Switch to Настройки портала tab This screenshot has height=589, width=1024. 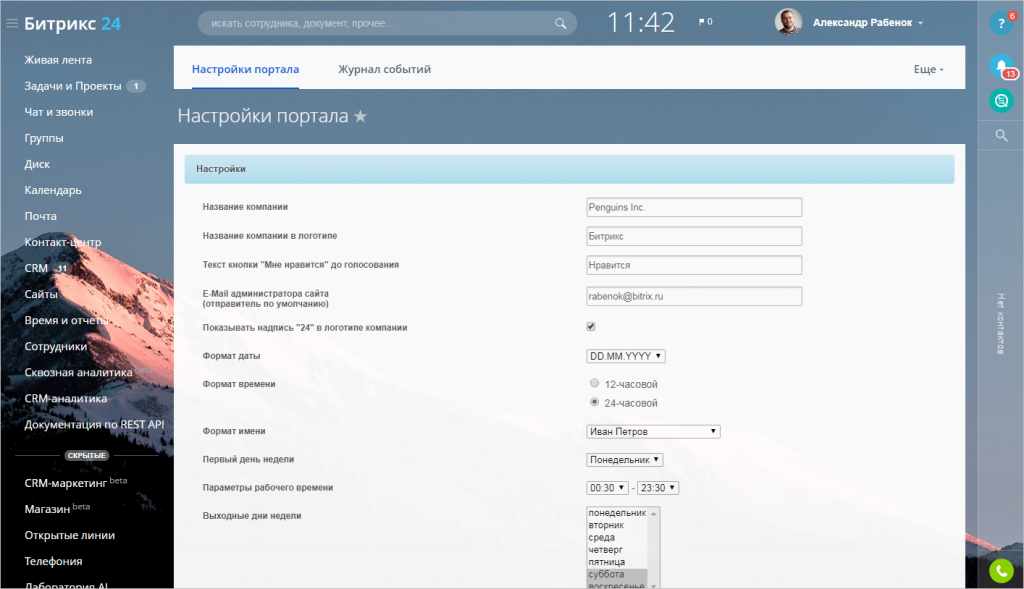(x=246, y=69)
